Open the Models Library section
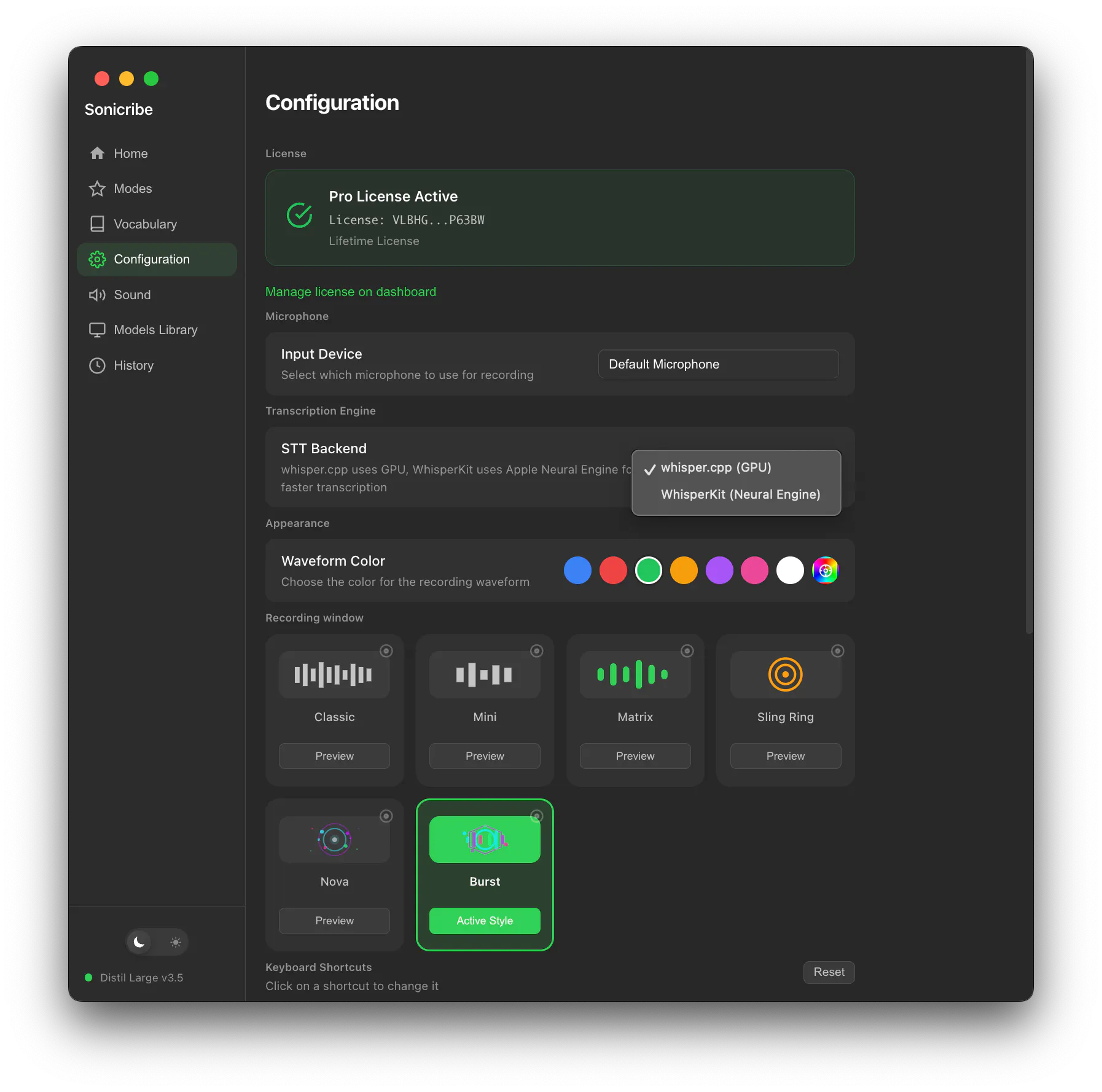Image resolution: width=1102 pixels, height=1092 pixels. click(x=157, y=330)
